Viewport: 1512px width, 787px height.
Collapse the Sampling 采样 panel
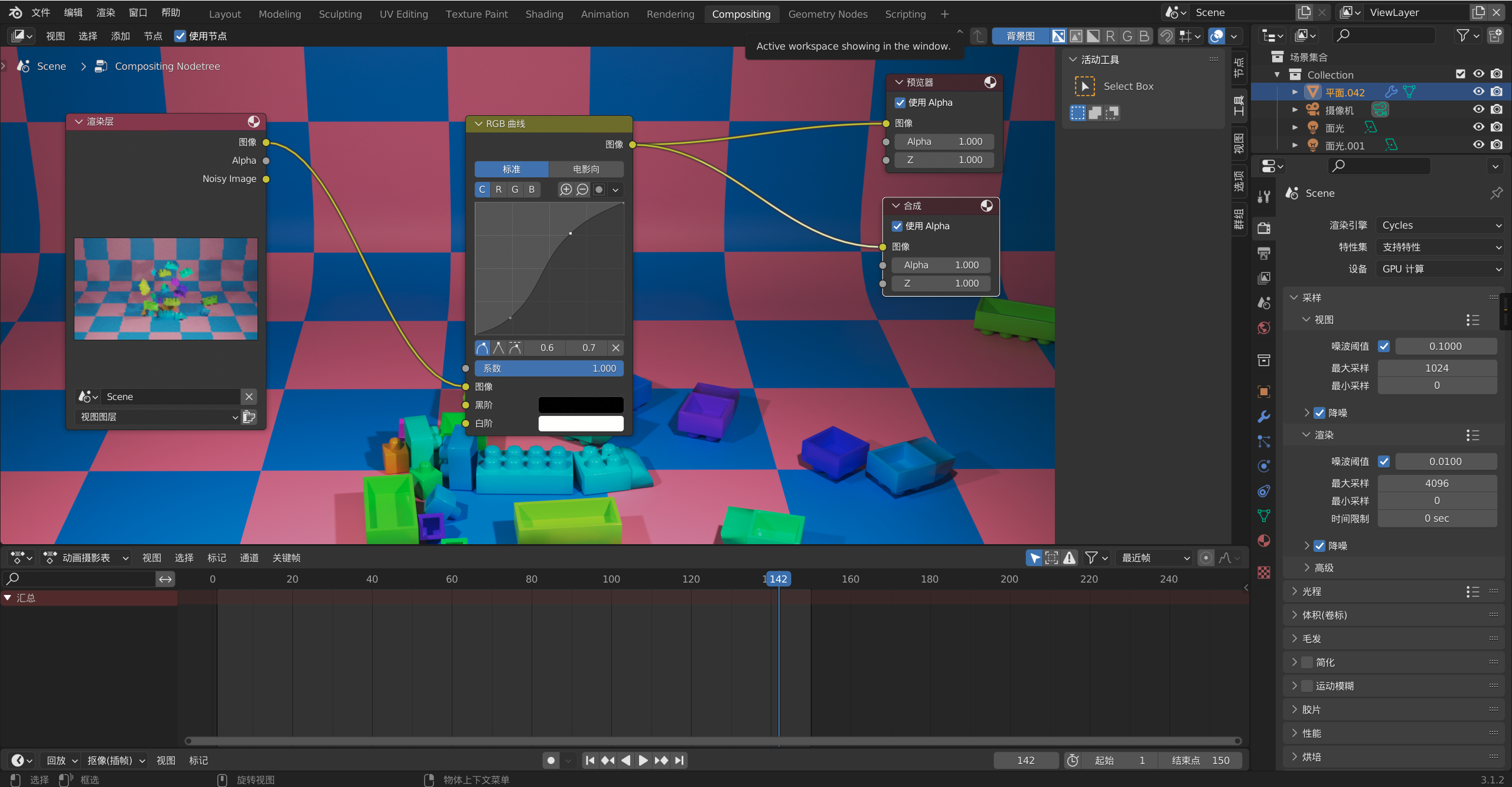1294,298
